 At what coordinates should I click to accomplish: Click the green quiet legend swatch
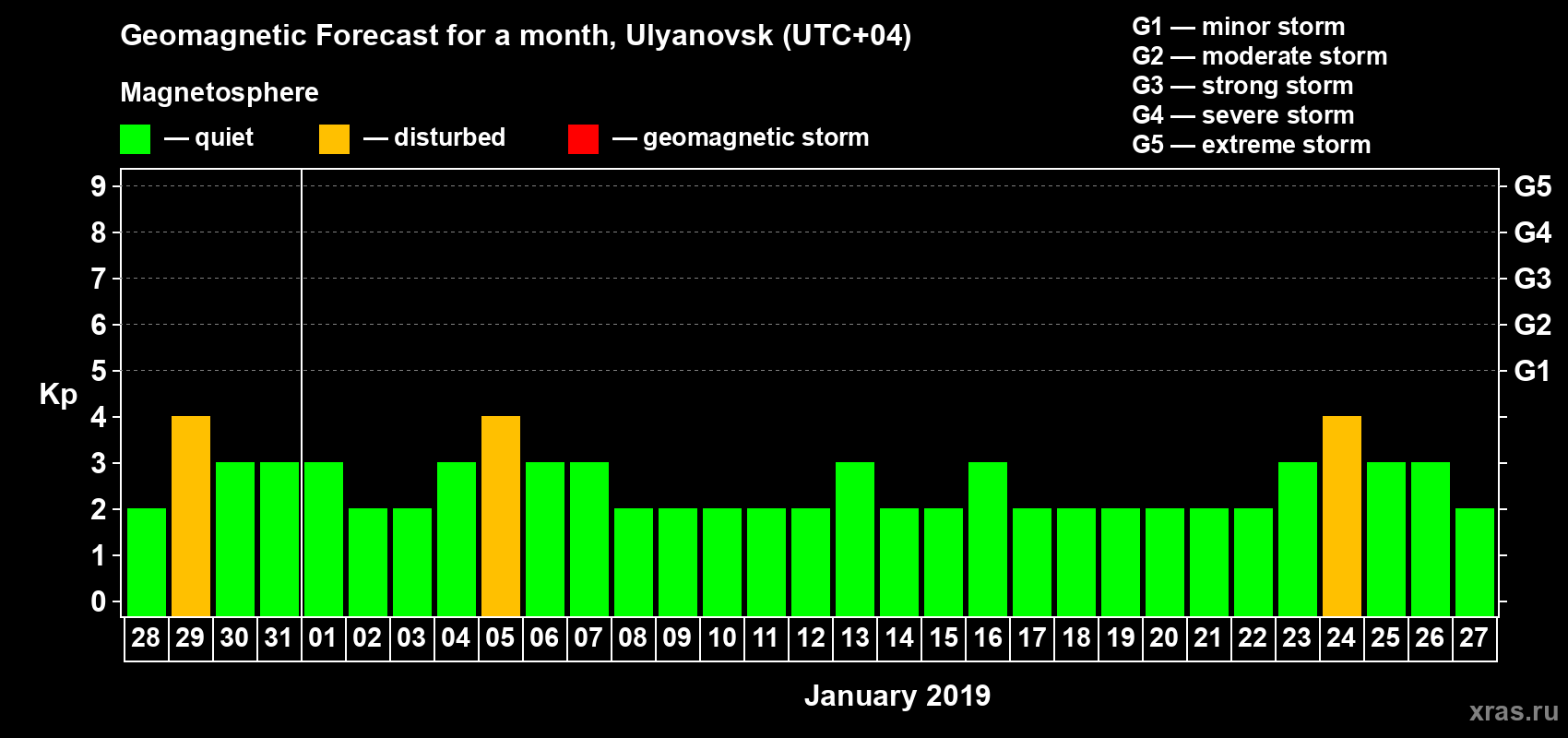click(x=135, y=139)
